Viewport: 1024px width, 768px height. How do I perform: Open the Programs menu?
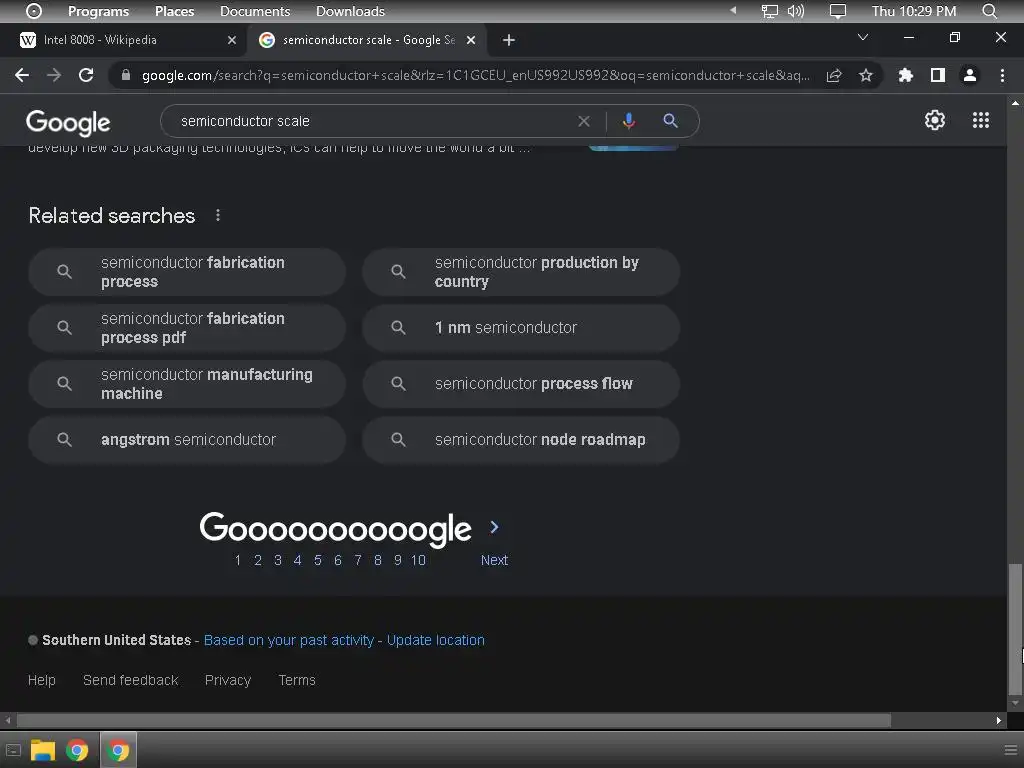coord(99,11)
